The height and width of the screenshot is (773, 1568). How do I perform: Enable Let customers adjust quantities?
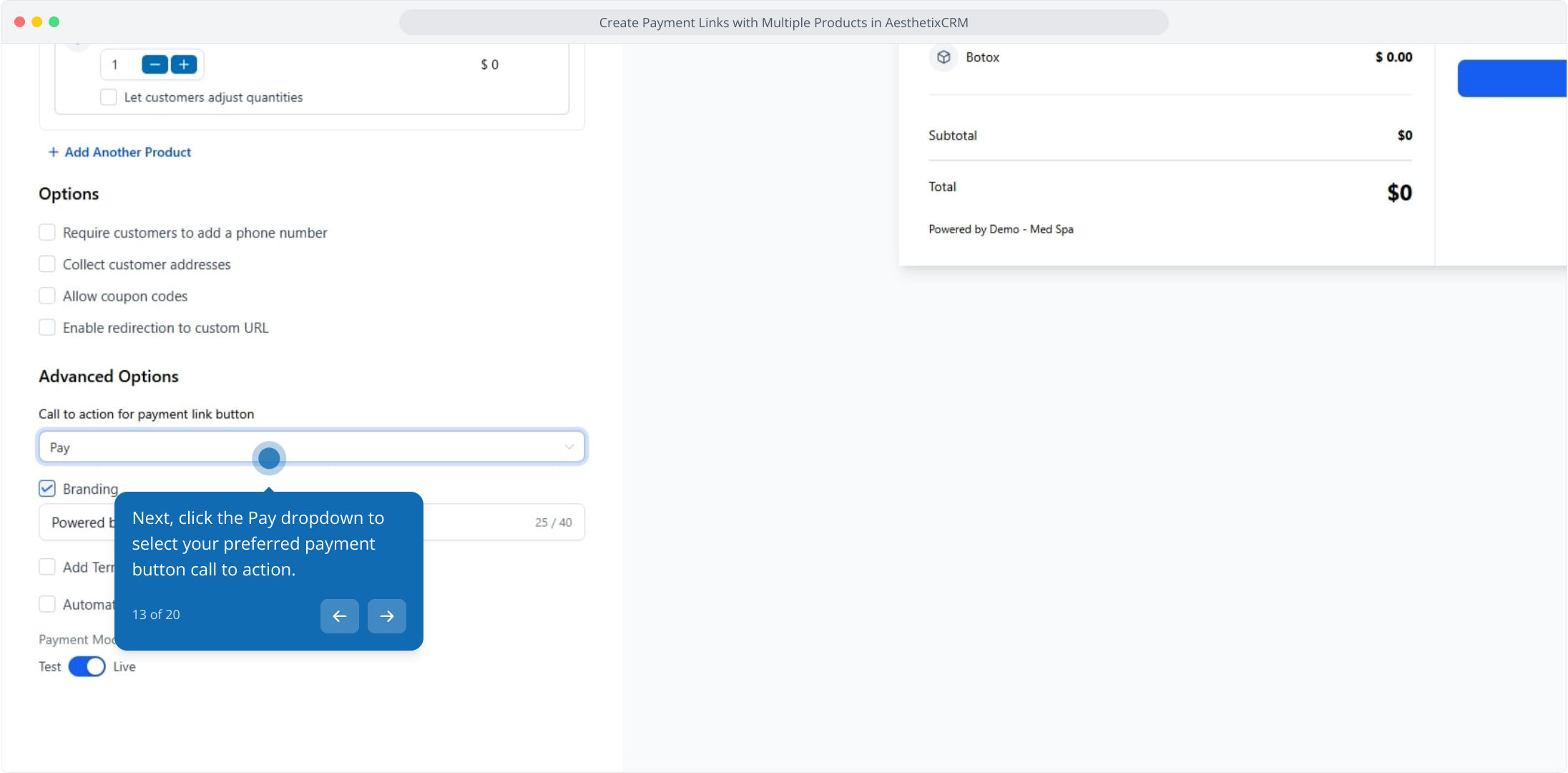[109, 97]
